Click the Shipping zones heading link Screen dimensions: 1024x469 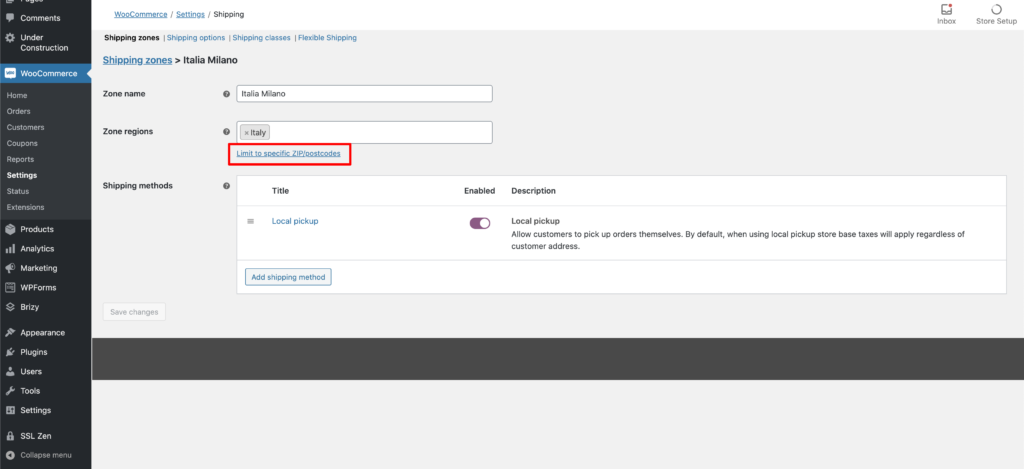tap(137, 60)
